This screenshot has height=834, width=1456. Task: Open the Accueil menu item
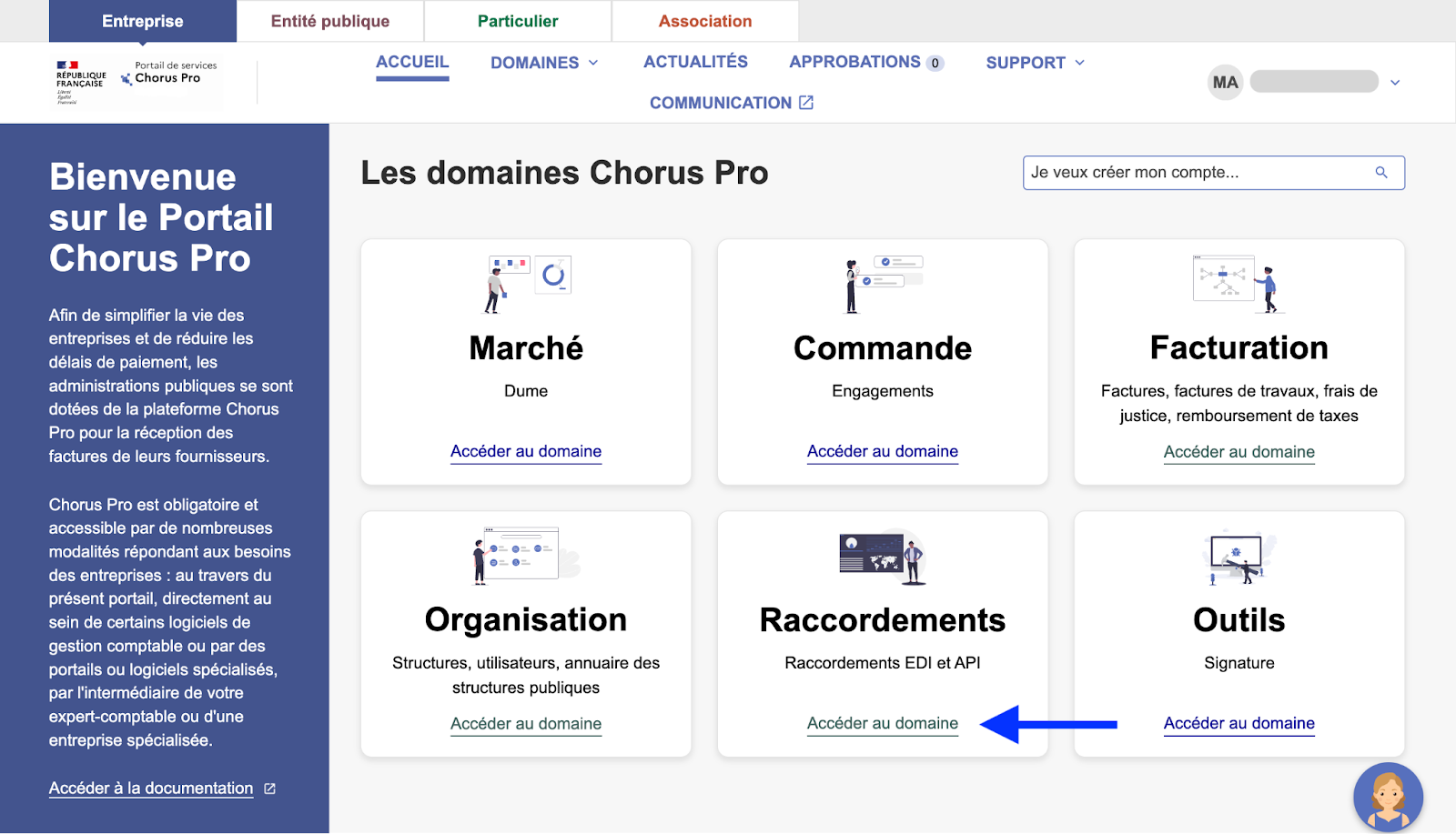pyautogui.click(x=412, y=62)
